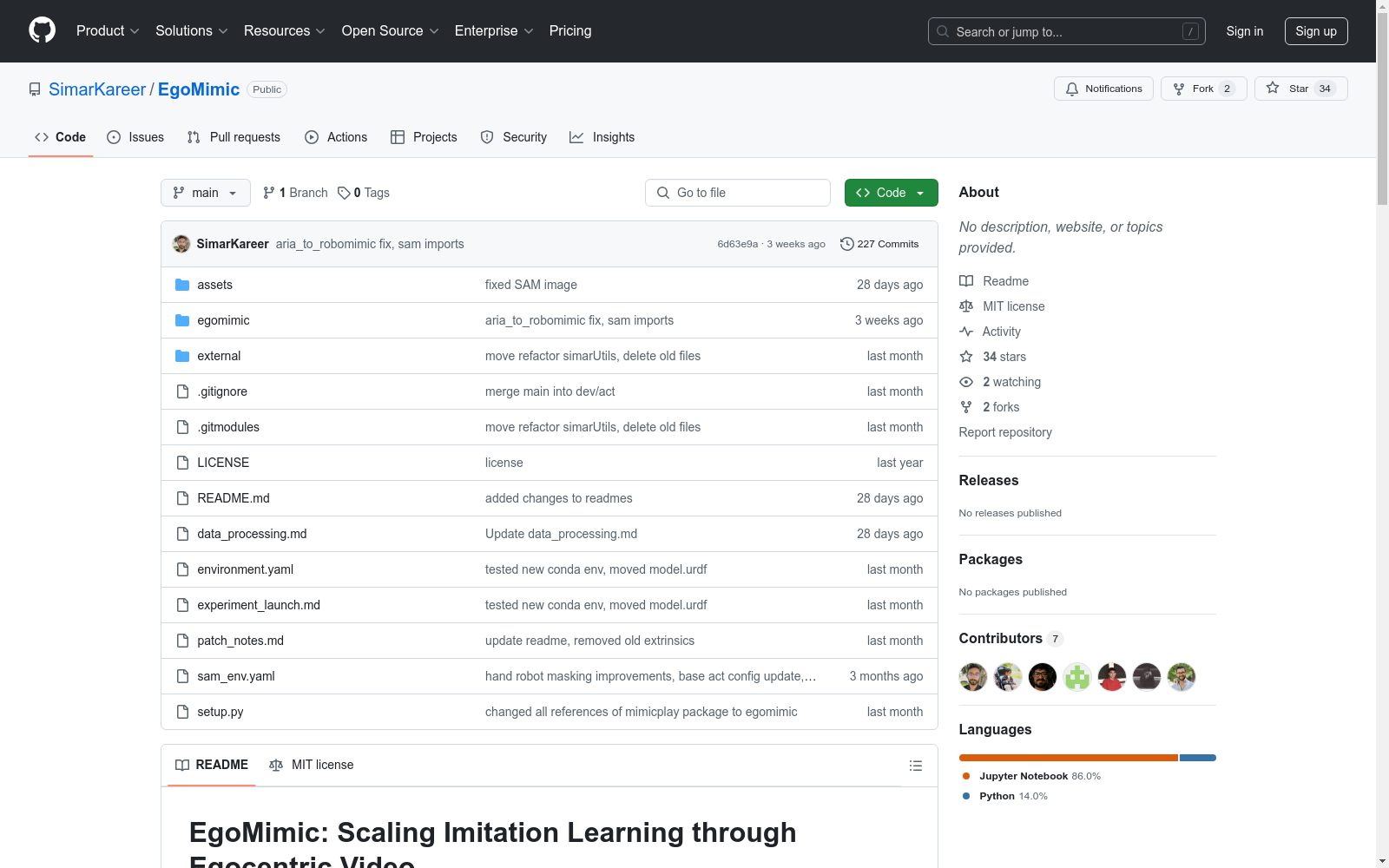1389x868 pixels.
Task: Select the Code tab
Action: 61,137
